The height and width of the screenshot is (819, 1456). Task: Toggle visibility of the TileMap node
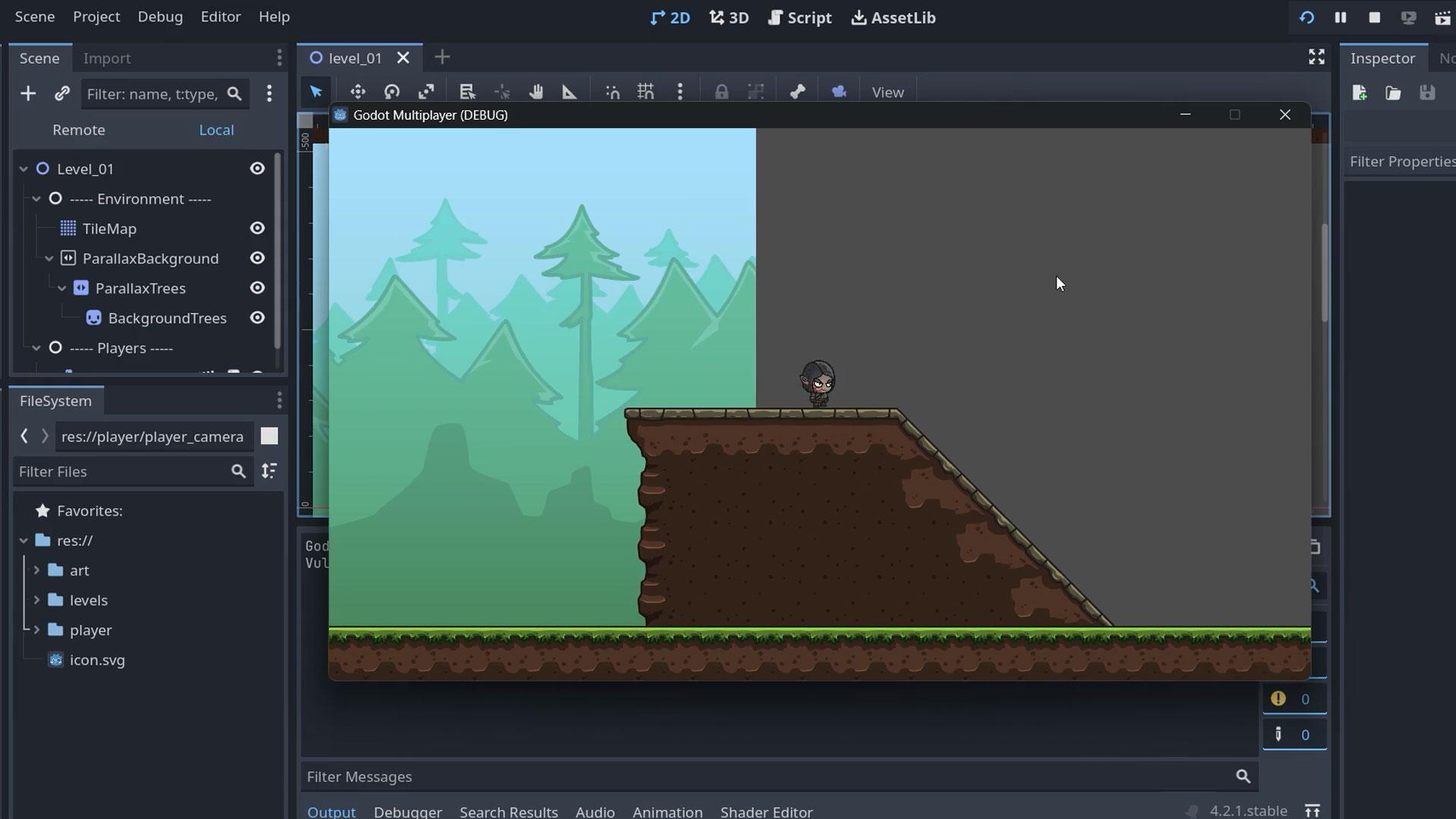coord(257,228)
